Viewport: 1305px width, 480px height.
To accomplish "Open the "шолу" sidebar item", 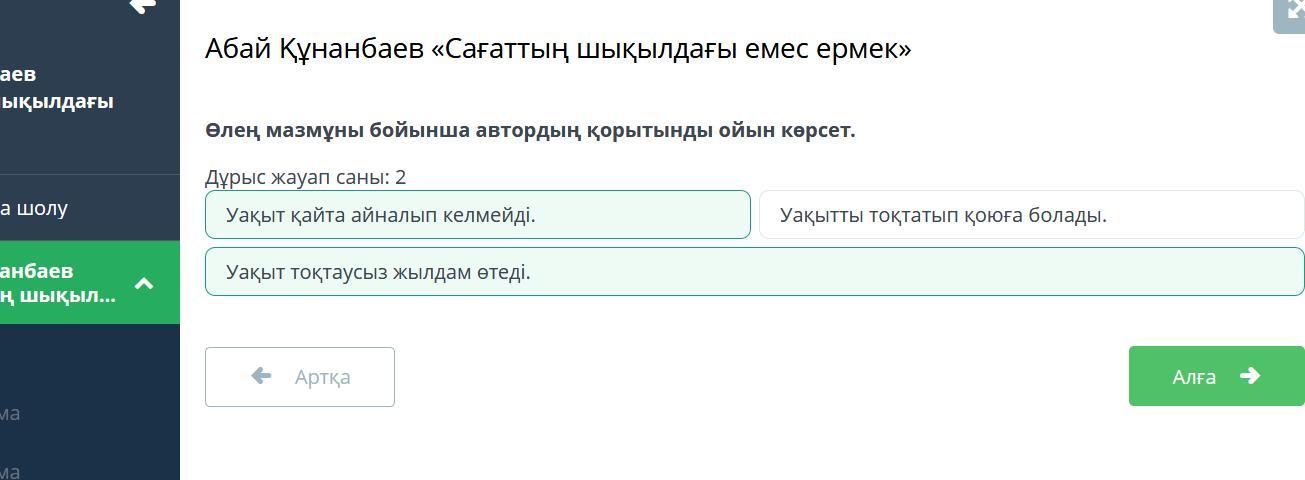I will point(35,208).
